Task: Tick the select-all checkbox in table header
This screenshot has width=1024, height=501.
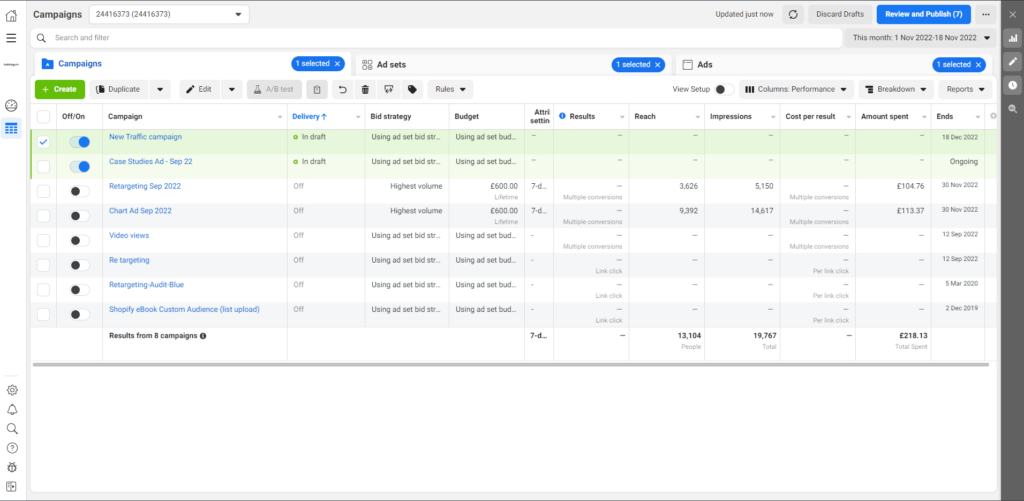Action: point(43,117)
